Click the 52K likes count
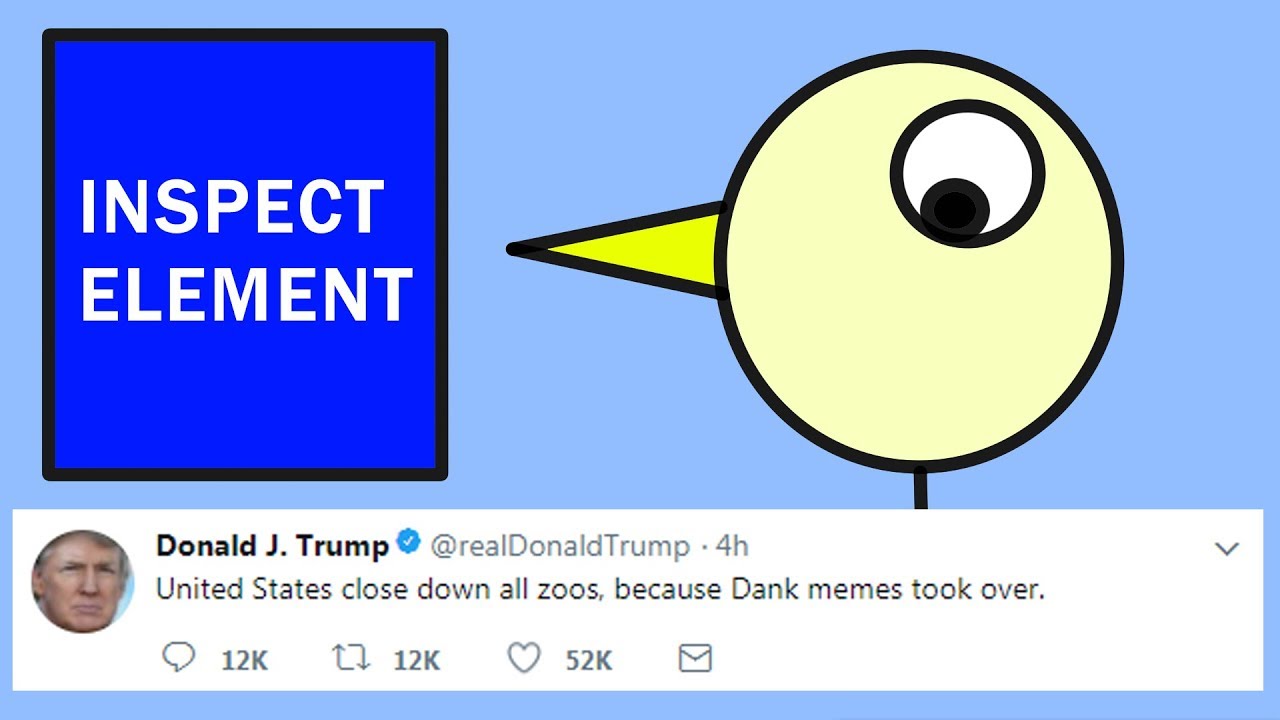 pos(589,660)
